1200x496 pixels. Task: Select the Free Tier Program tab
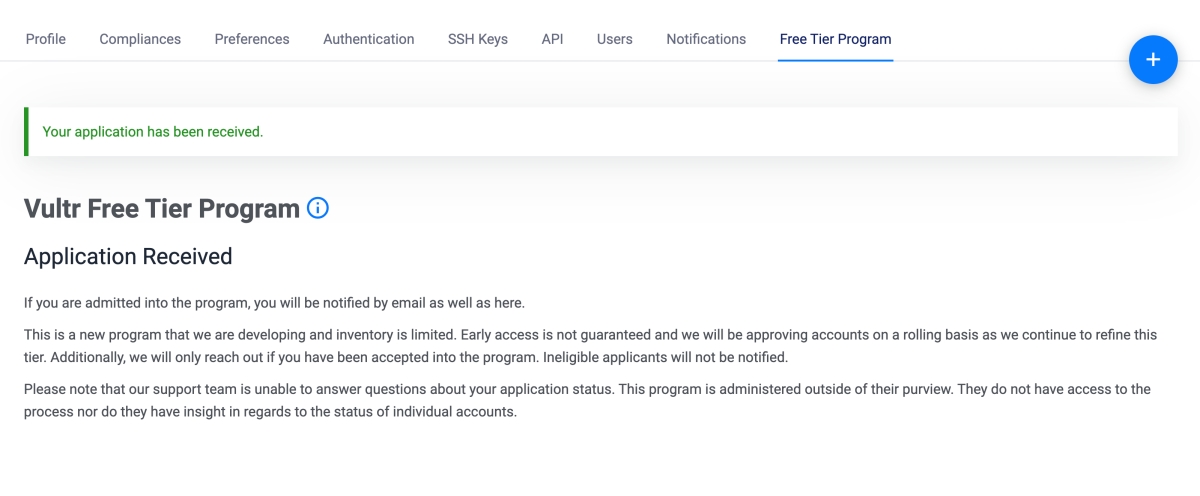pyautogui.click(x=835, y=39)
